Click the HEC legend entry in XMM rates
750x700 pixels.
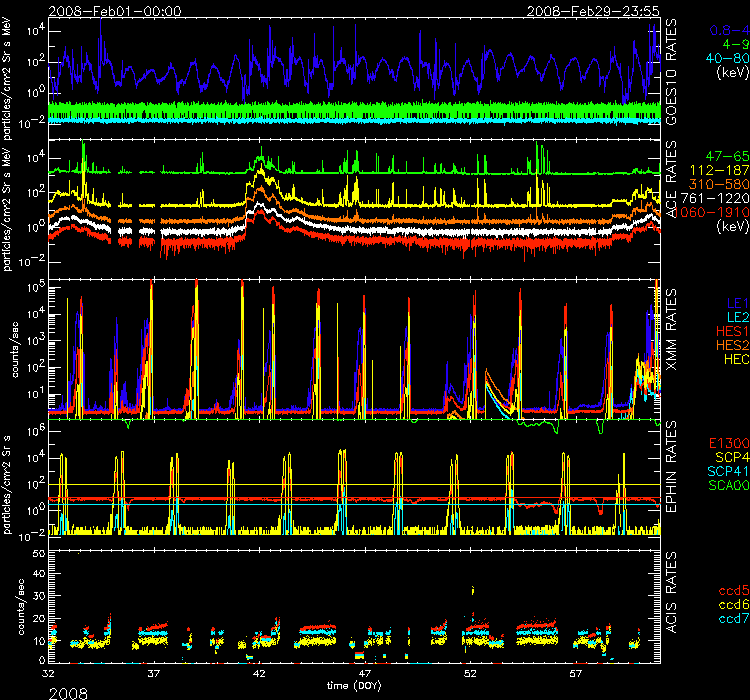tap(730, 357)
